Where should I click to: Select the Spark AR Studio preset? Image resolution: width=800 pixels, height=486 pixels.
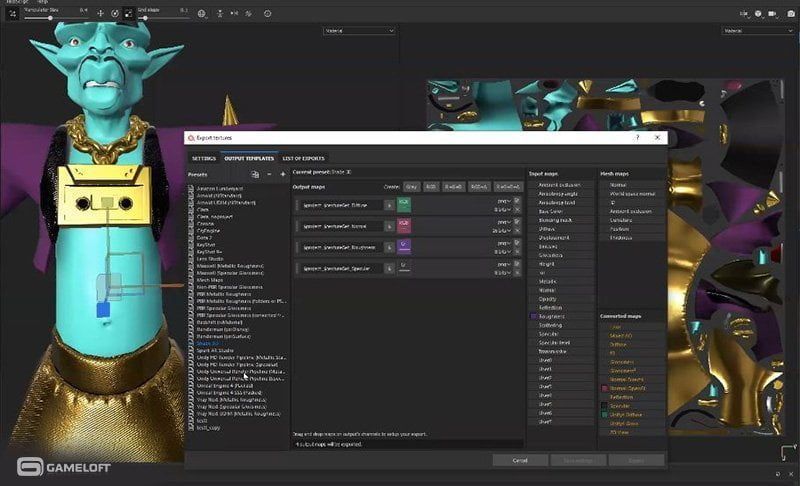pos(215,351)
